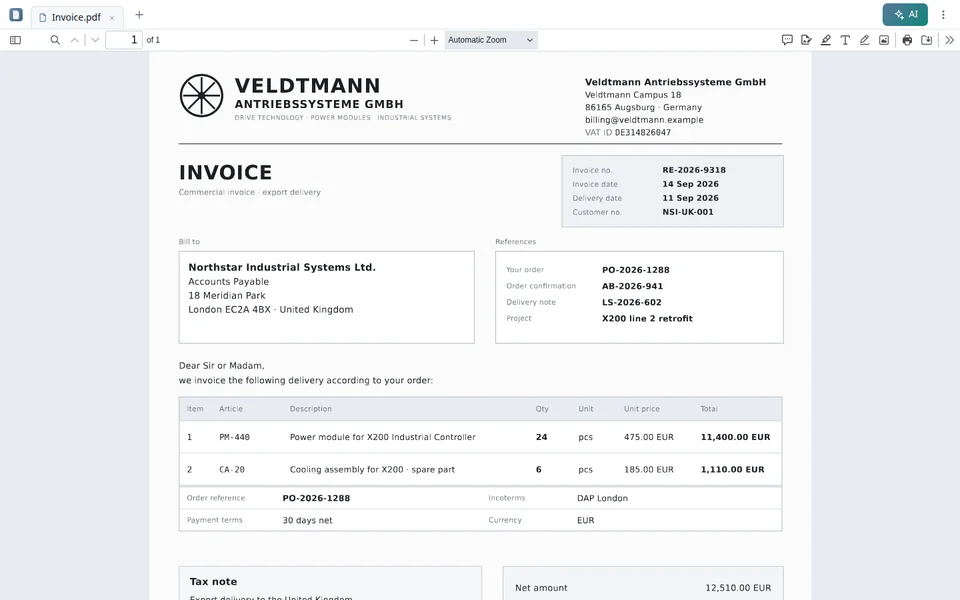960x600 pixels.
Task: Click the 18 Meridian Park address line
Action: 227,296
